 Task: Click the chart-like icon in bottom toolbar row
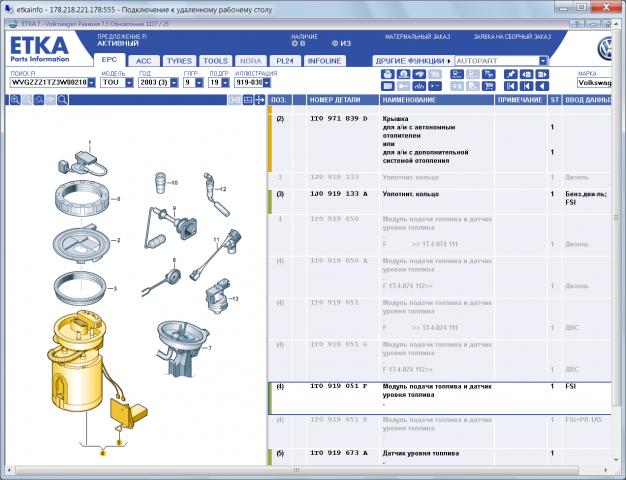tap(419, 86)
